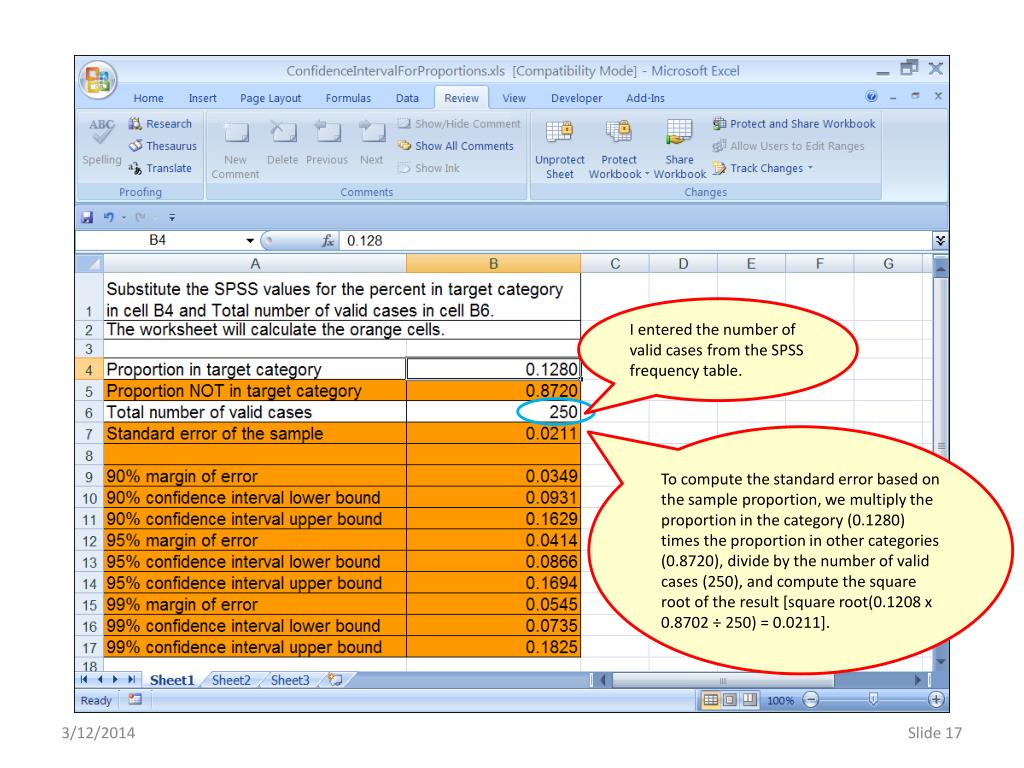
Task: Open Customize Quick Access Toolbar dropdown
Action: (x=172, y=217)
